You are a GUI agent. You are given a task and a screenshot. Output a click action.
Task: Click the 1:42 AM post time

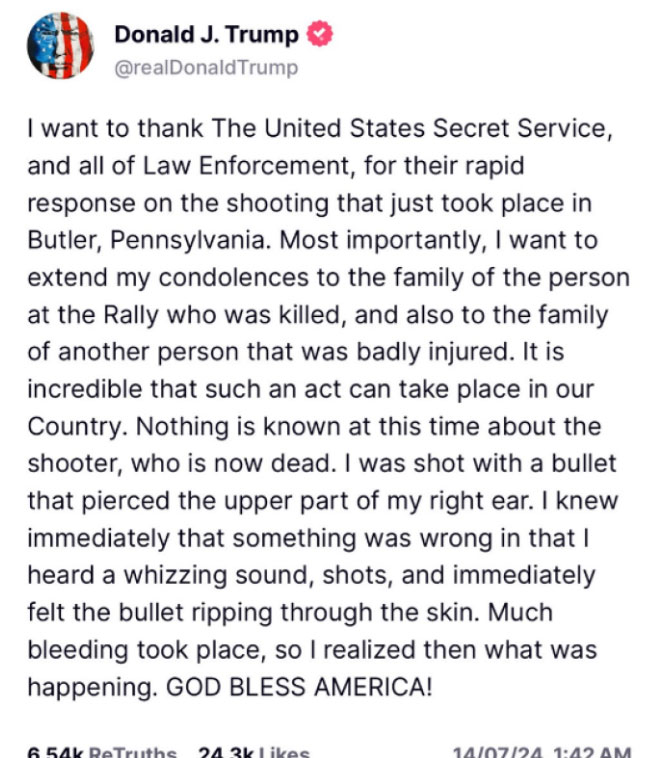593,753
